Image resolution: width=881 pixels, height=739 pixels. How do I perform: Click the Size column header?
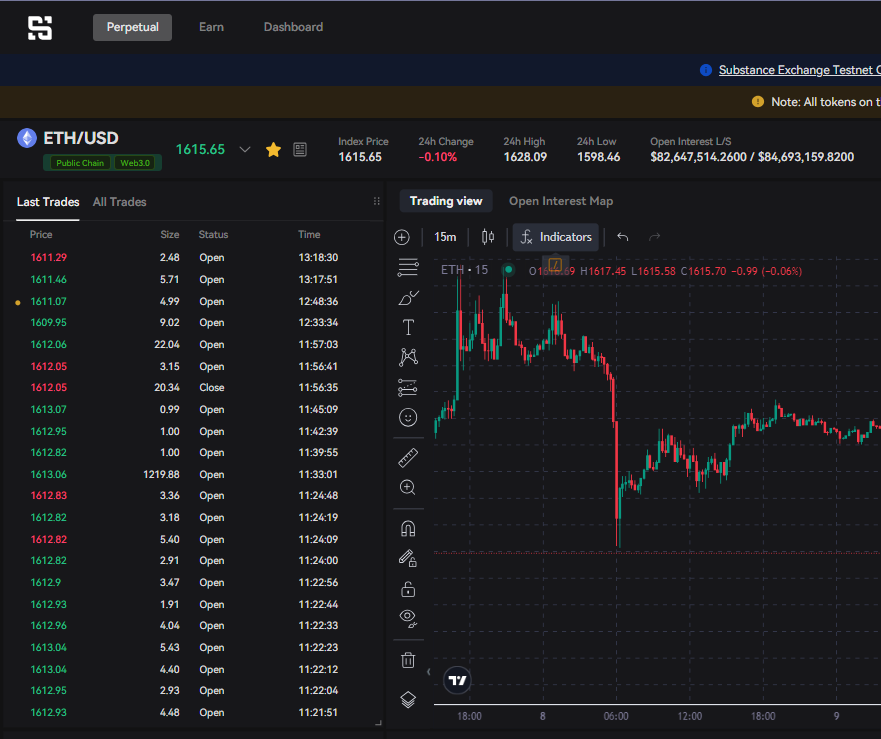(170, 234)
